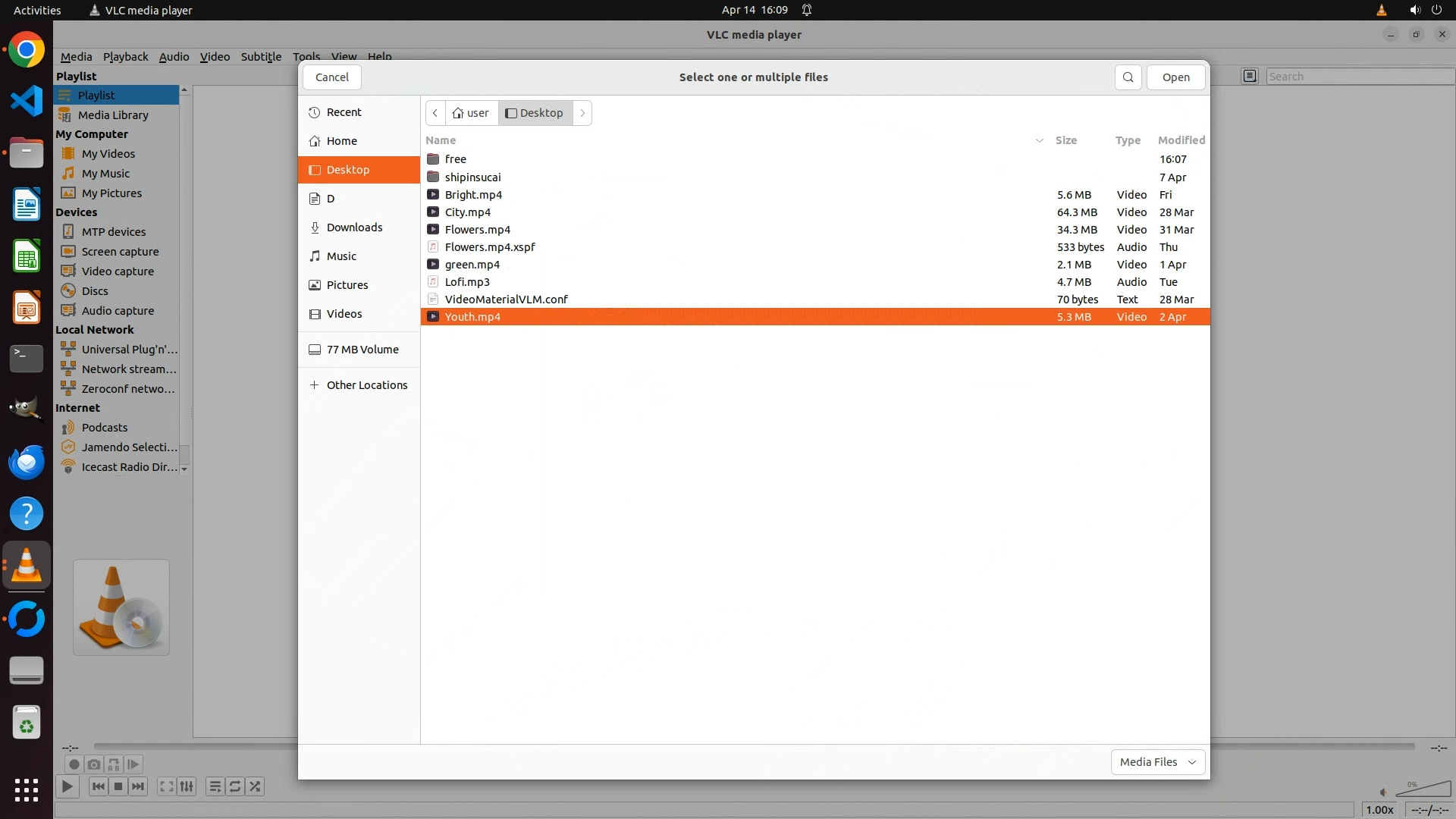Open Screen capture in Devices list
The height and width of the screenshot is (819, 1456).
coord(120,251)
